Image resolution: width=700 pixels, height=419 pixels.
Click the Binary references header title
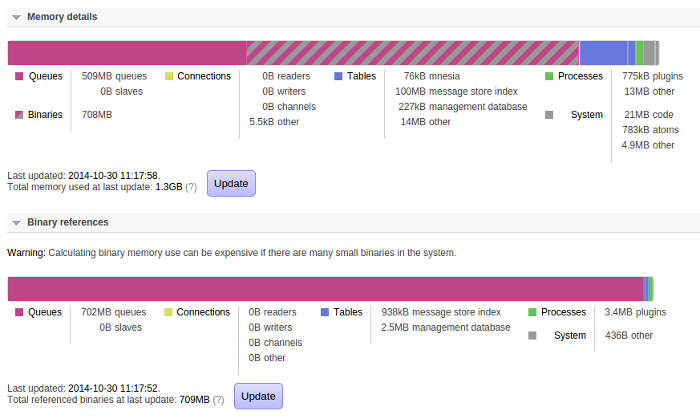coord(68,222)
